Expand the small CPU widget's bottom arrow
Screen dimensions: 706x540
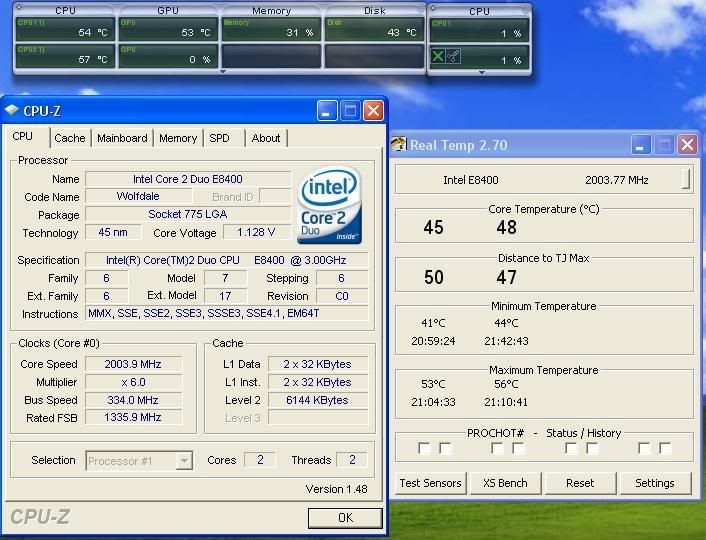pyautogui.click(x=482, y=73)
